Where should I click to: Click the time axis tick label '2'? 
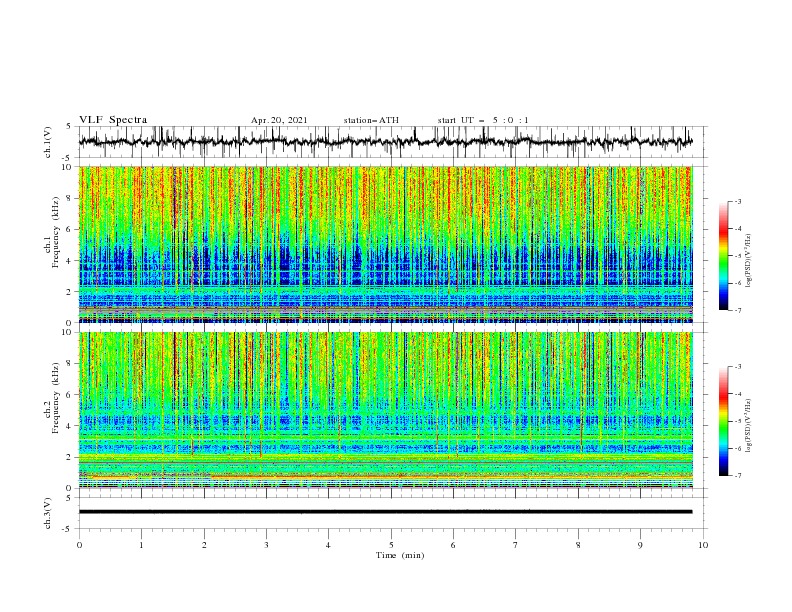click(x=204, y=545)
